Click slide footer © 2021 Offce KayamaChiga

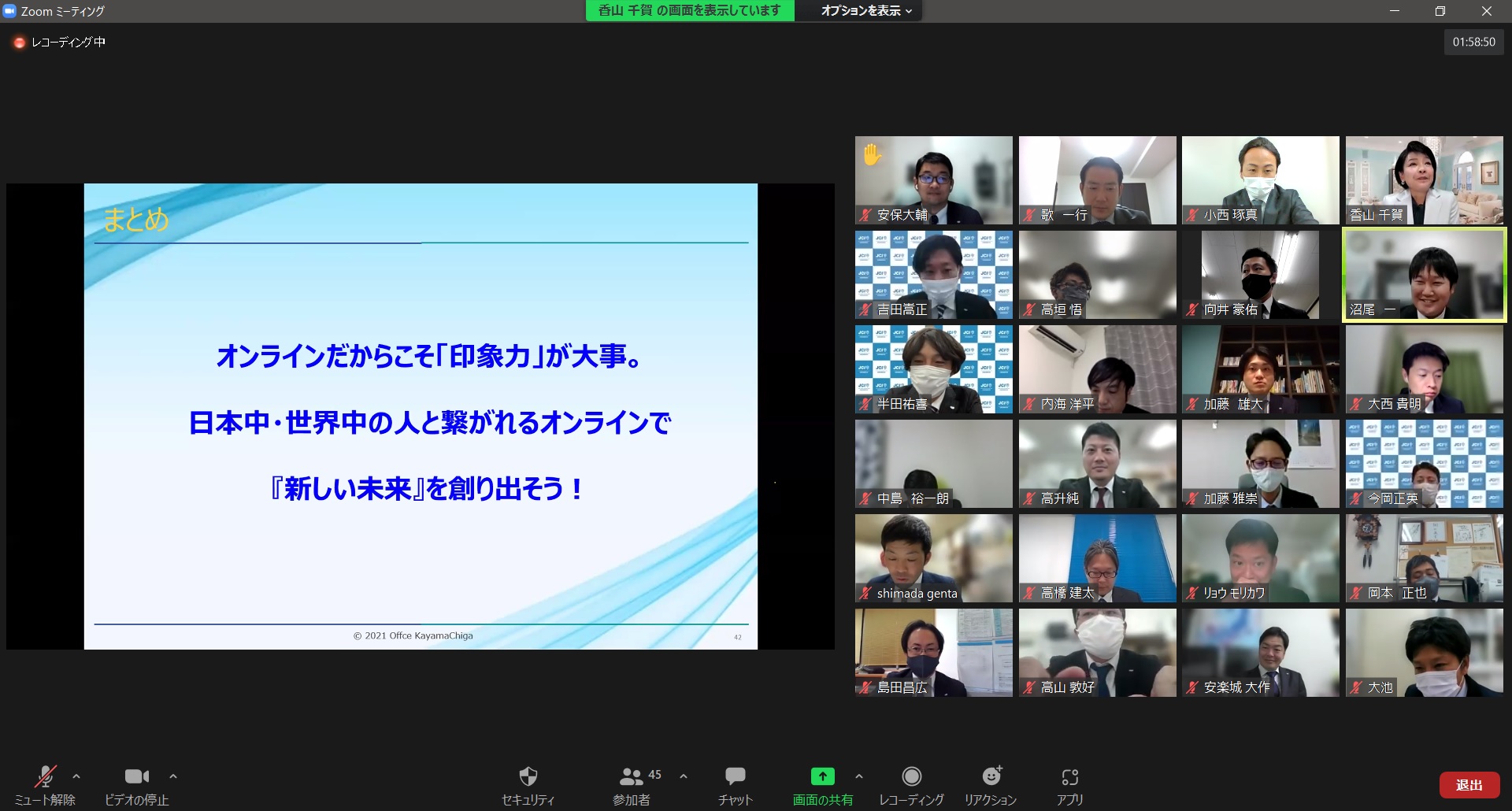point(413,636)
